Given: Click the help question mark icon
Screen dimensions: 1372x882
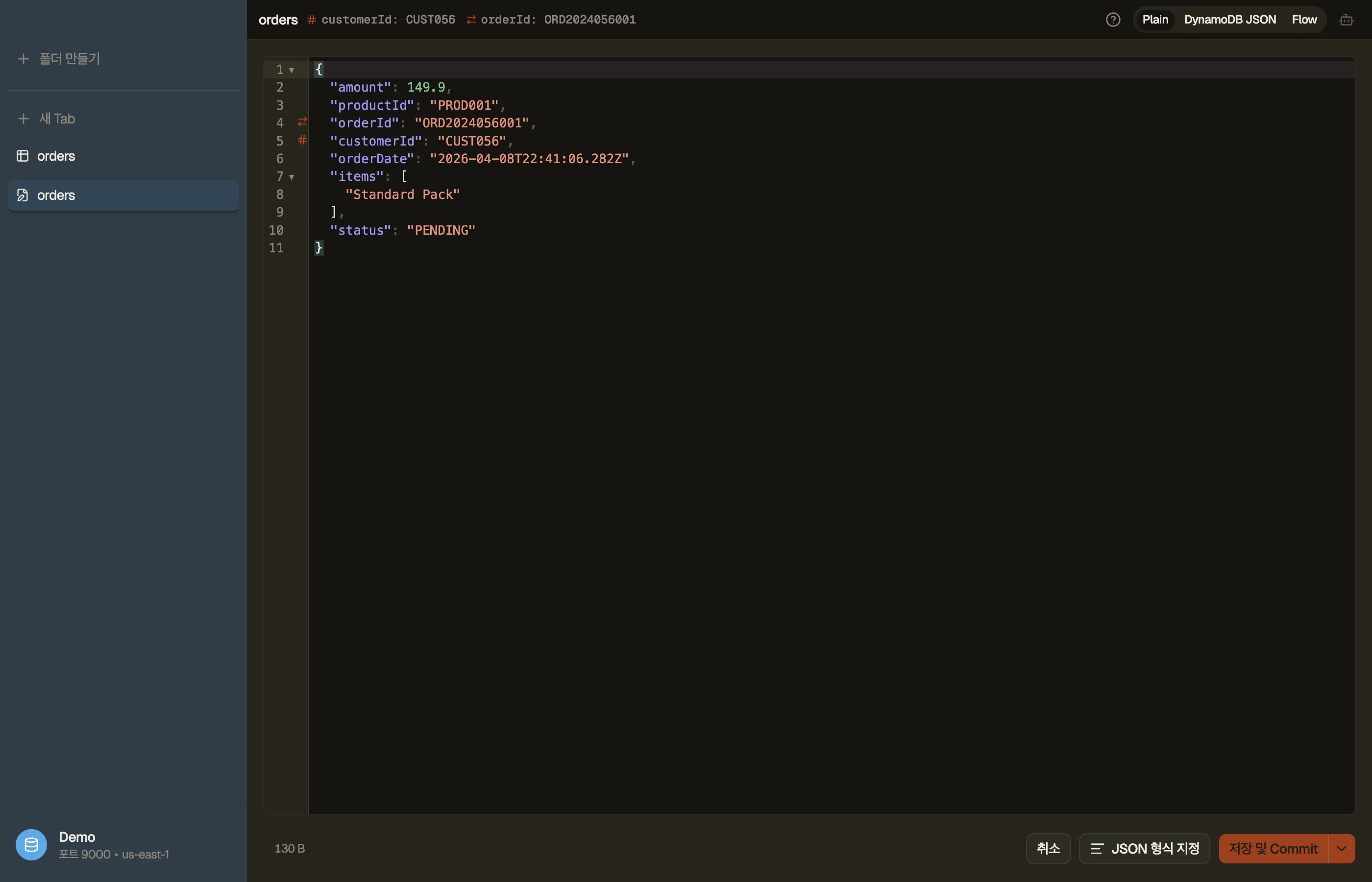Looking at the screenshot, I should (x=1113, y=20).
